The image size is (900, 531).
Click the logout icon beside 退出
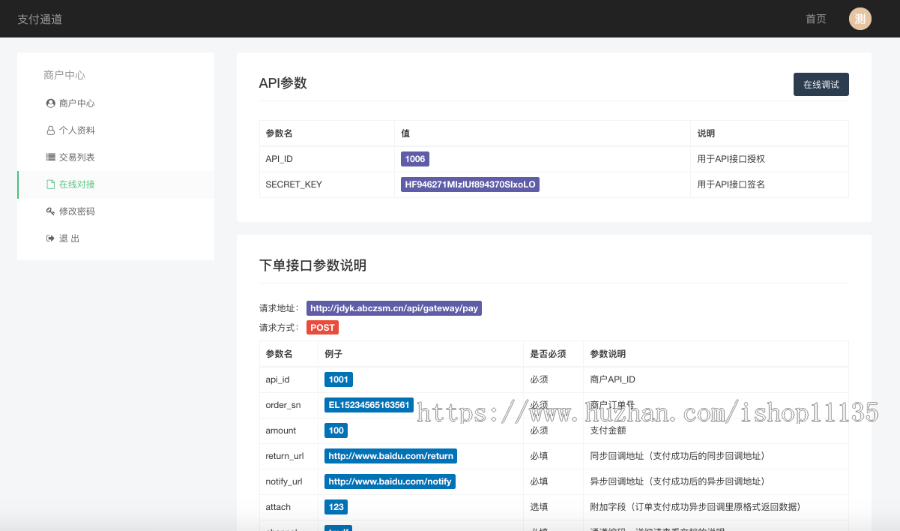pos(51,238)
